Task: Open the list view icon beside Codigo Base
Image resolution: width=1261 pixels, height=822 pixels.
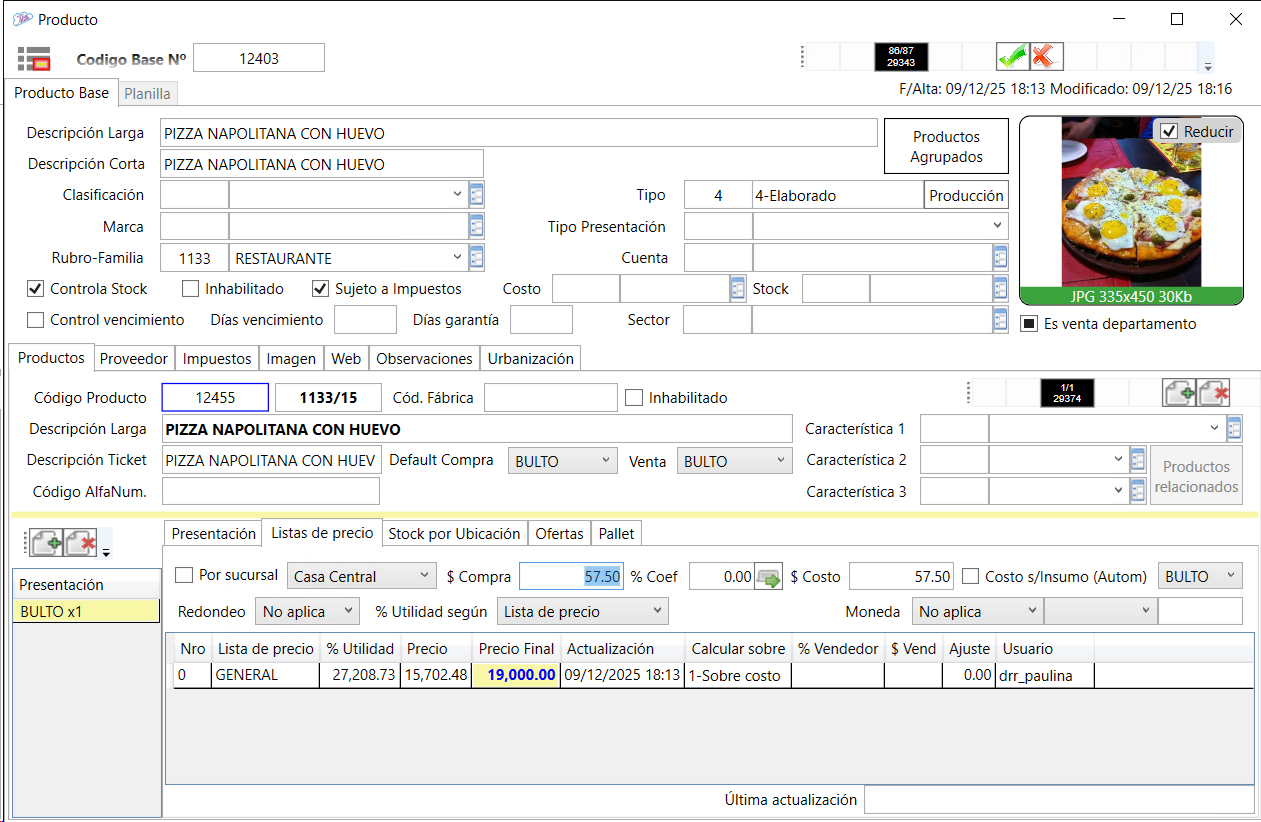Action: [x=34, y=59]
